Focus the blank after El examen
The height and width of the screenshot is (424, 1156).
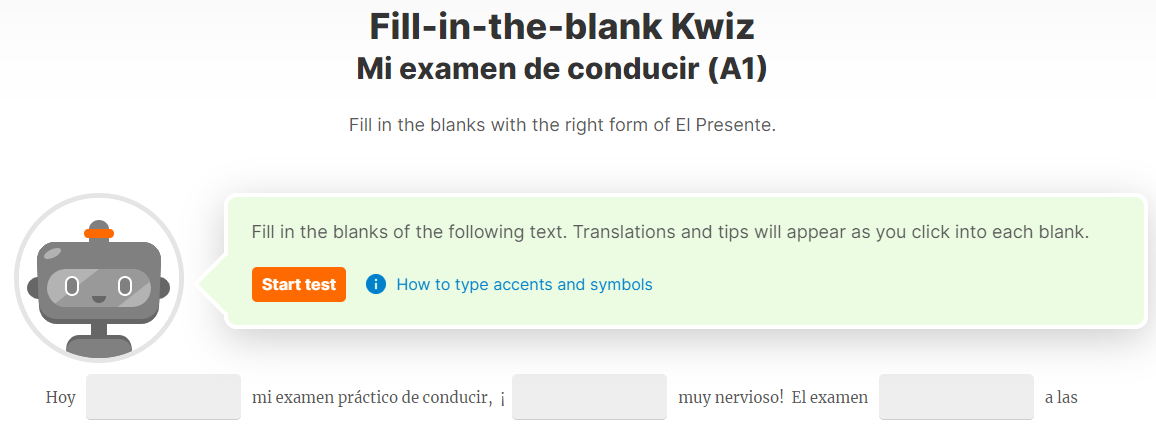pos(956,397)
